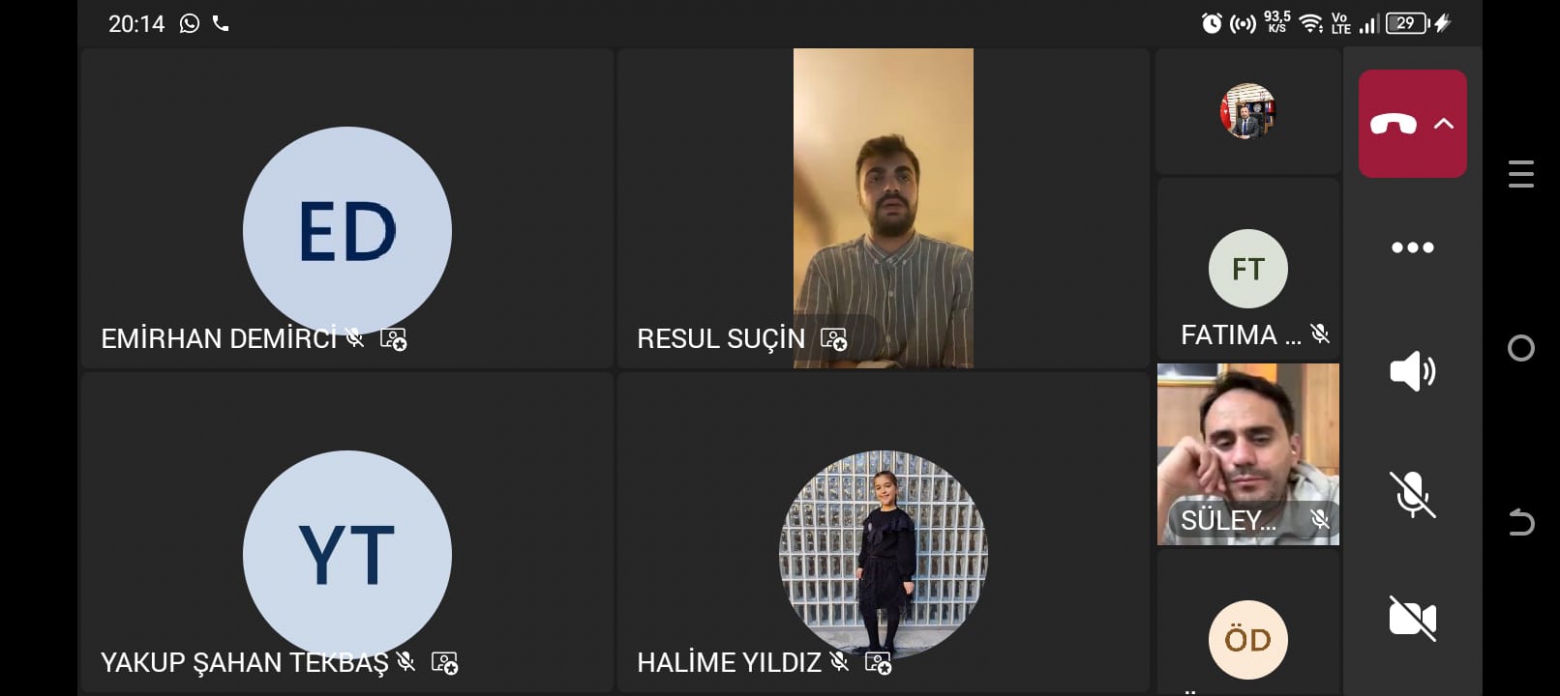Unmute your microphone
1560x696 pixels.
coord(1412,495)
